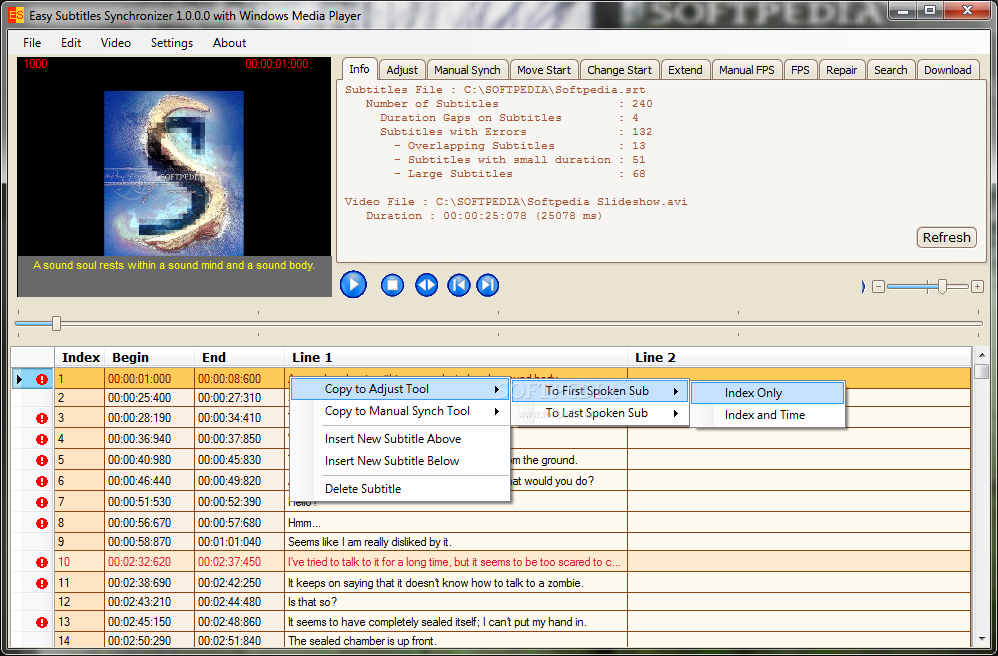Click the End column header
This screenshot has height=656, width=998.
[x=239, y=358]
